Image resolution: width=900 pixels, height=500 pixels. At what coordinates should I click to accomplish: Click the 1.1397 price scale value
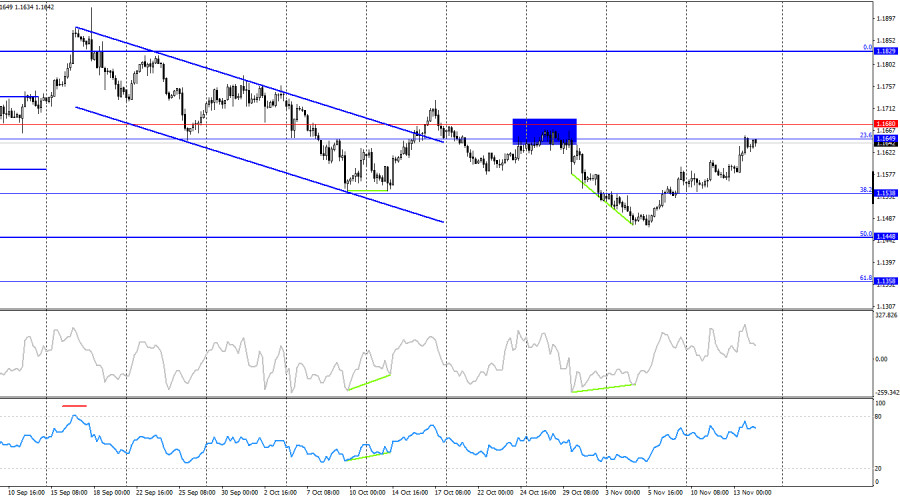point(886,262)
